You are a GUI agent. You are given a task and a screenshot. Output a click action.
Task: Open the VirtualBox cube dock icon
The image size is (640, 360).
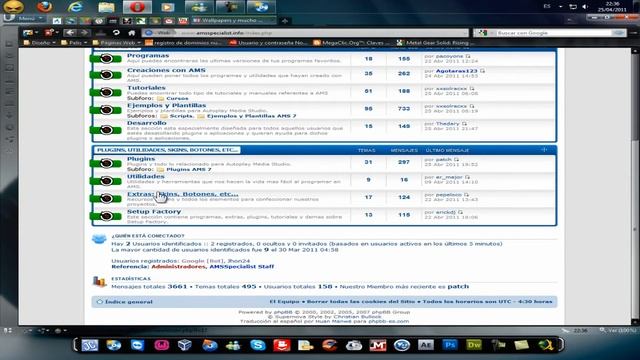(185, 345)
